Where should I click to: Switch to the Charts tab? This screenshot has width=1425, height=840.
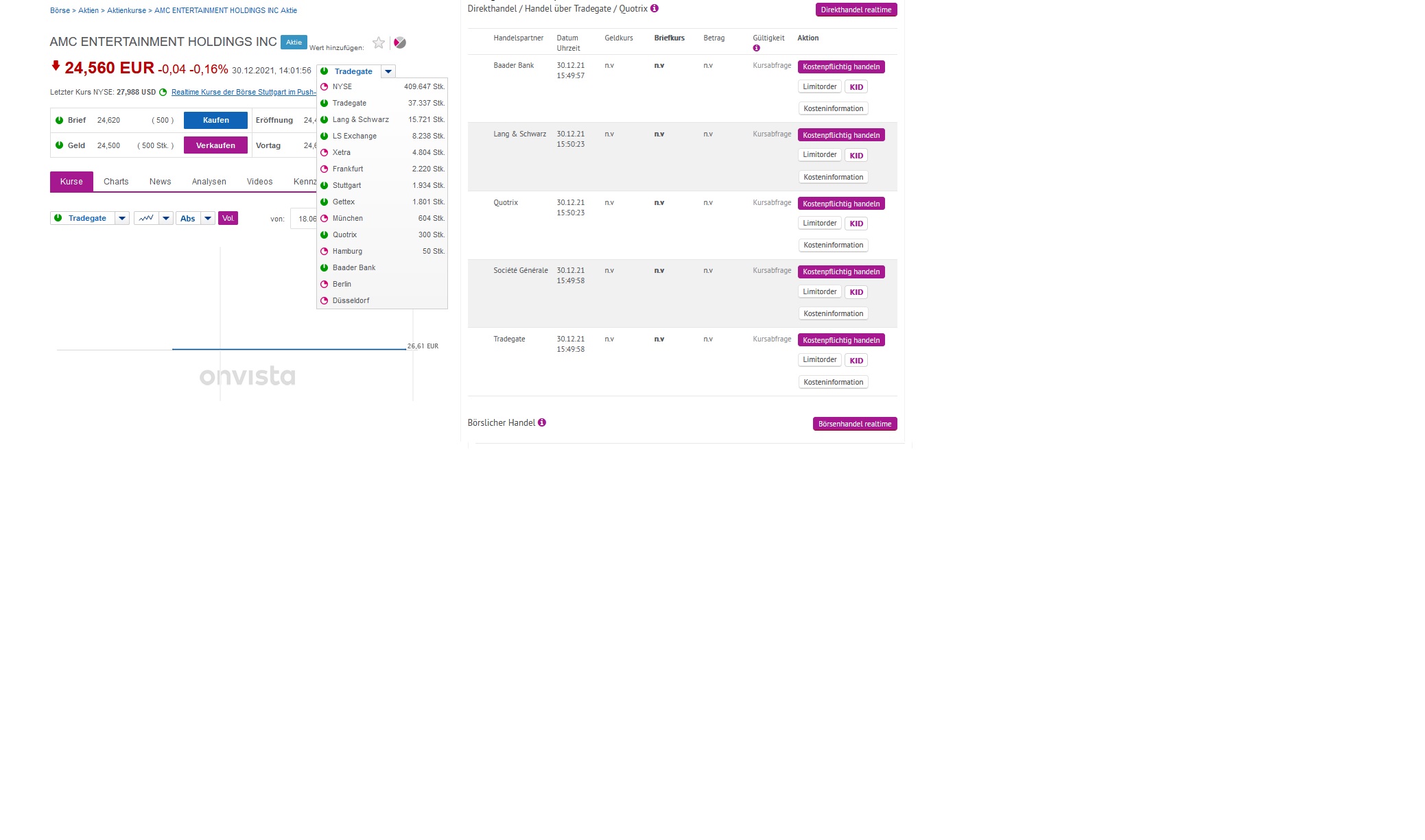click(x=116, y=181)
